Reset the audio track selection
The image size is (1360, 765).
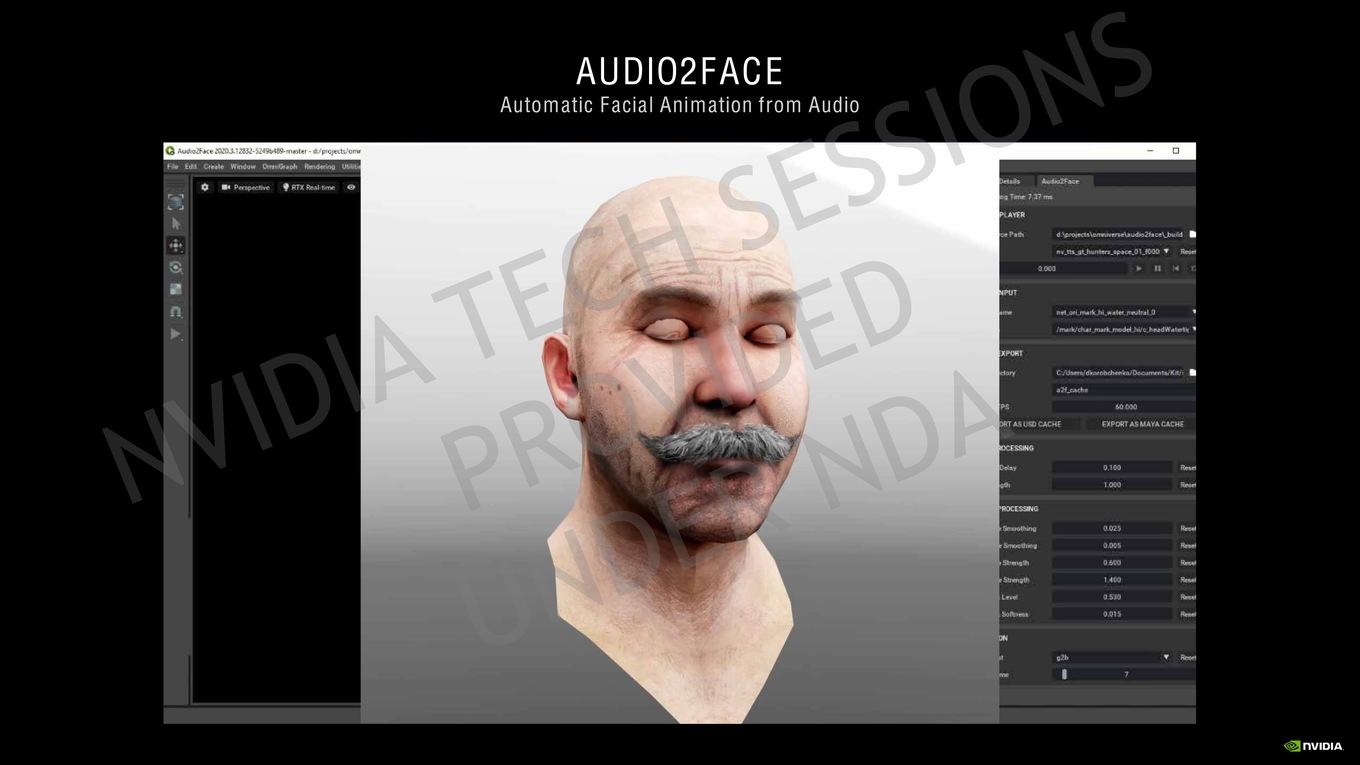[1187, 251]
